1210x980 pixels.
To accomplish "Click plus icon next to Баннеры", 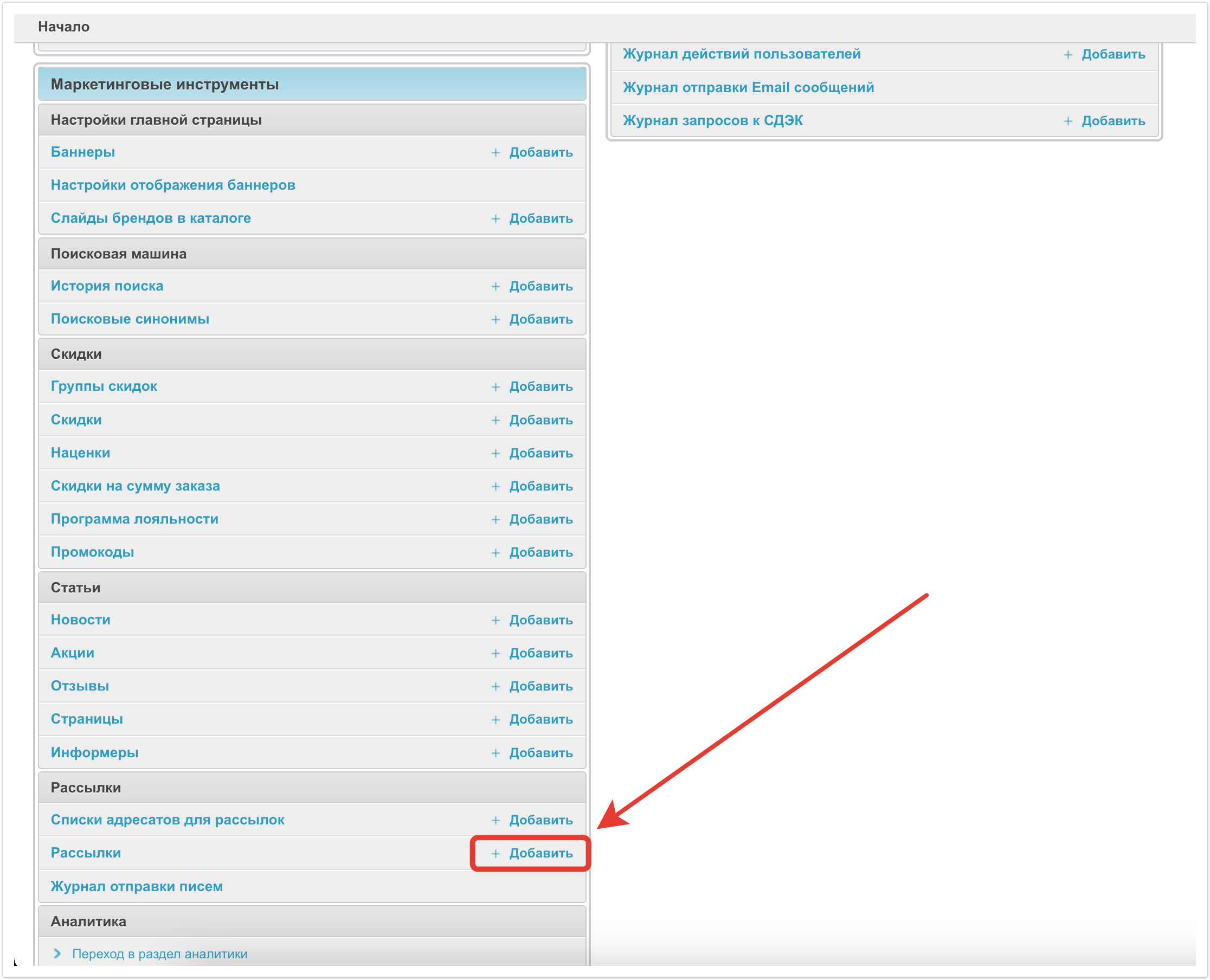I will [x=495, y=152].
